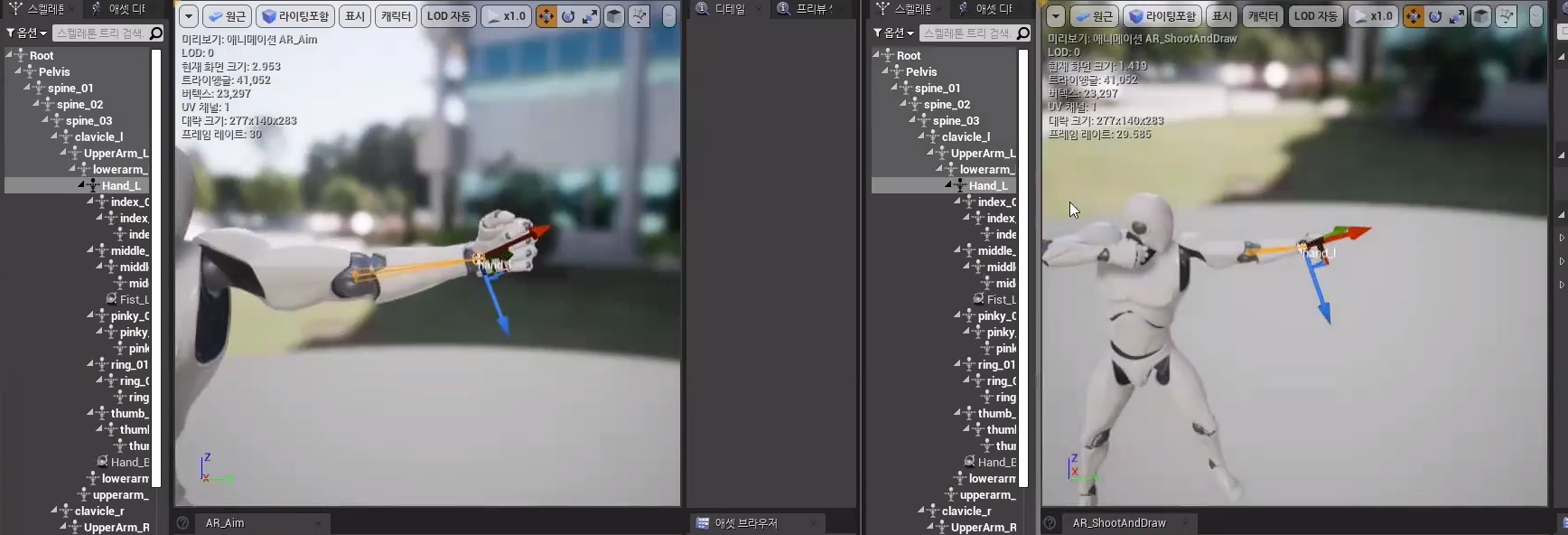
Task: Click Hand_E socket icon in AR_Aim tree
Action: (x=102, y=462)
